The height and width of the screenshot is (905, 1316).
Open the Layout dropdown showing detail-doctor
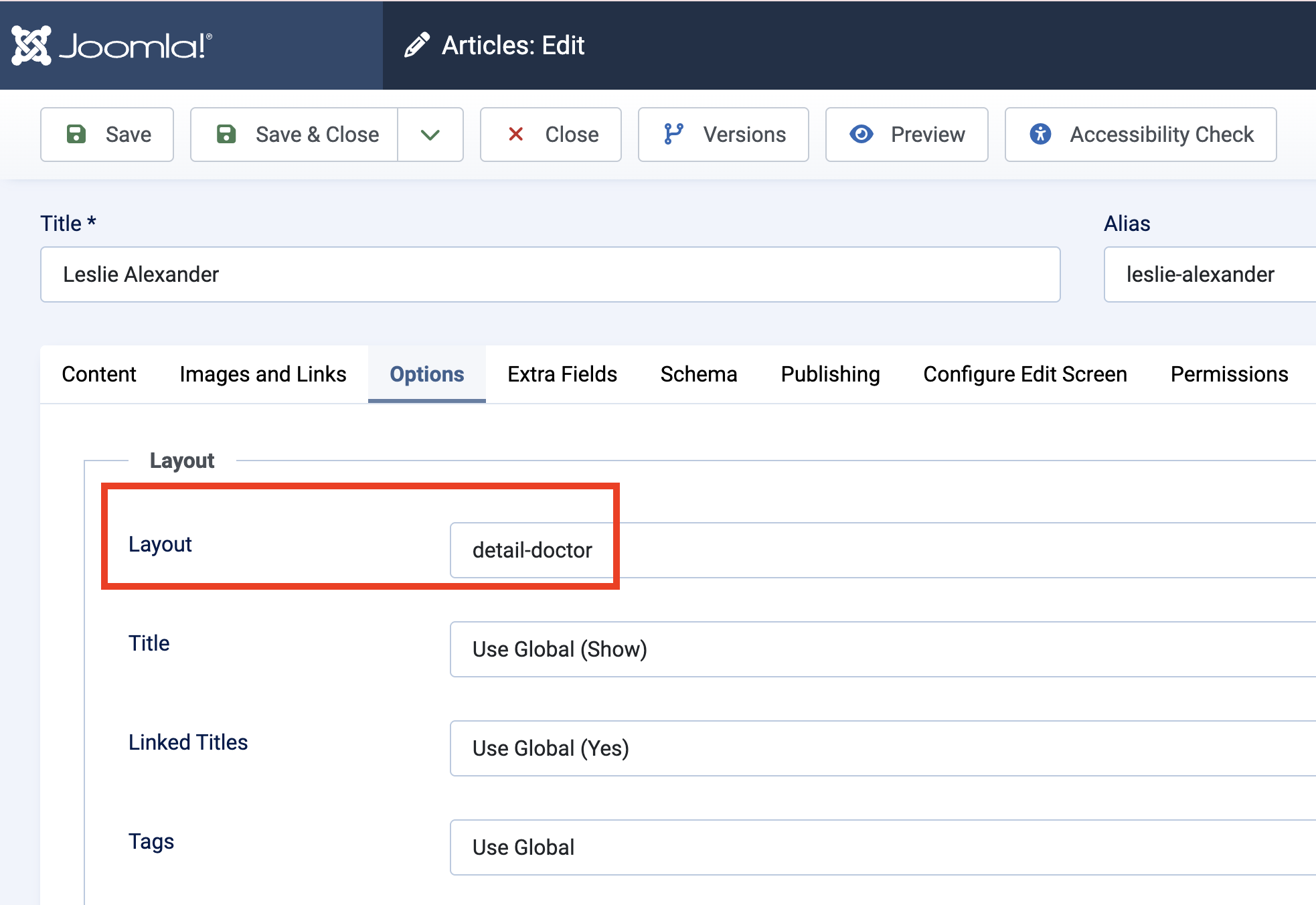883,550
